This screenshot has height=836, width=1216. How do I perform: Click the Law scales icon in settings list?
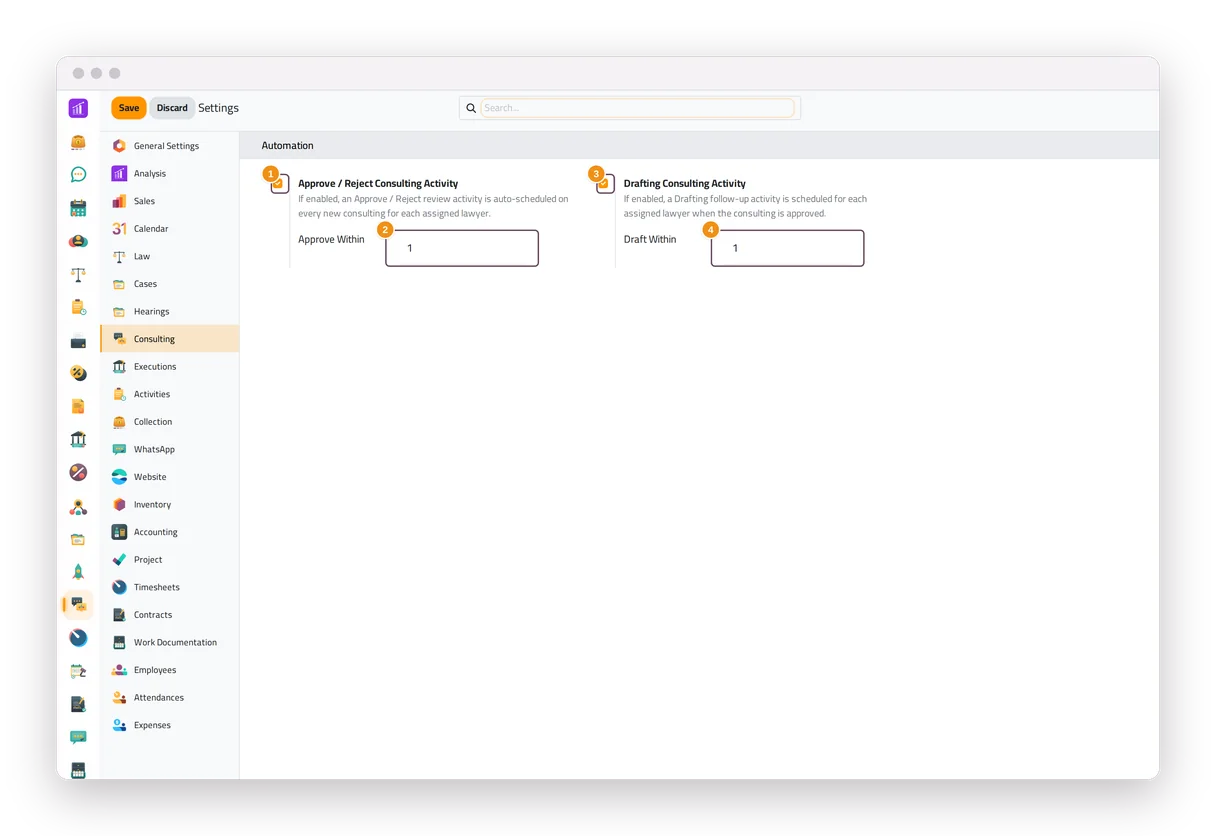coord(119,256)
